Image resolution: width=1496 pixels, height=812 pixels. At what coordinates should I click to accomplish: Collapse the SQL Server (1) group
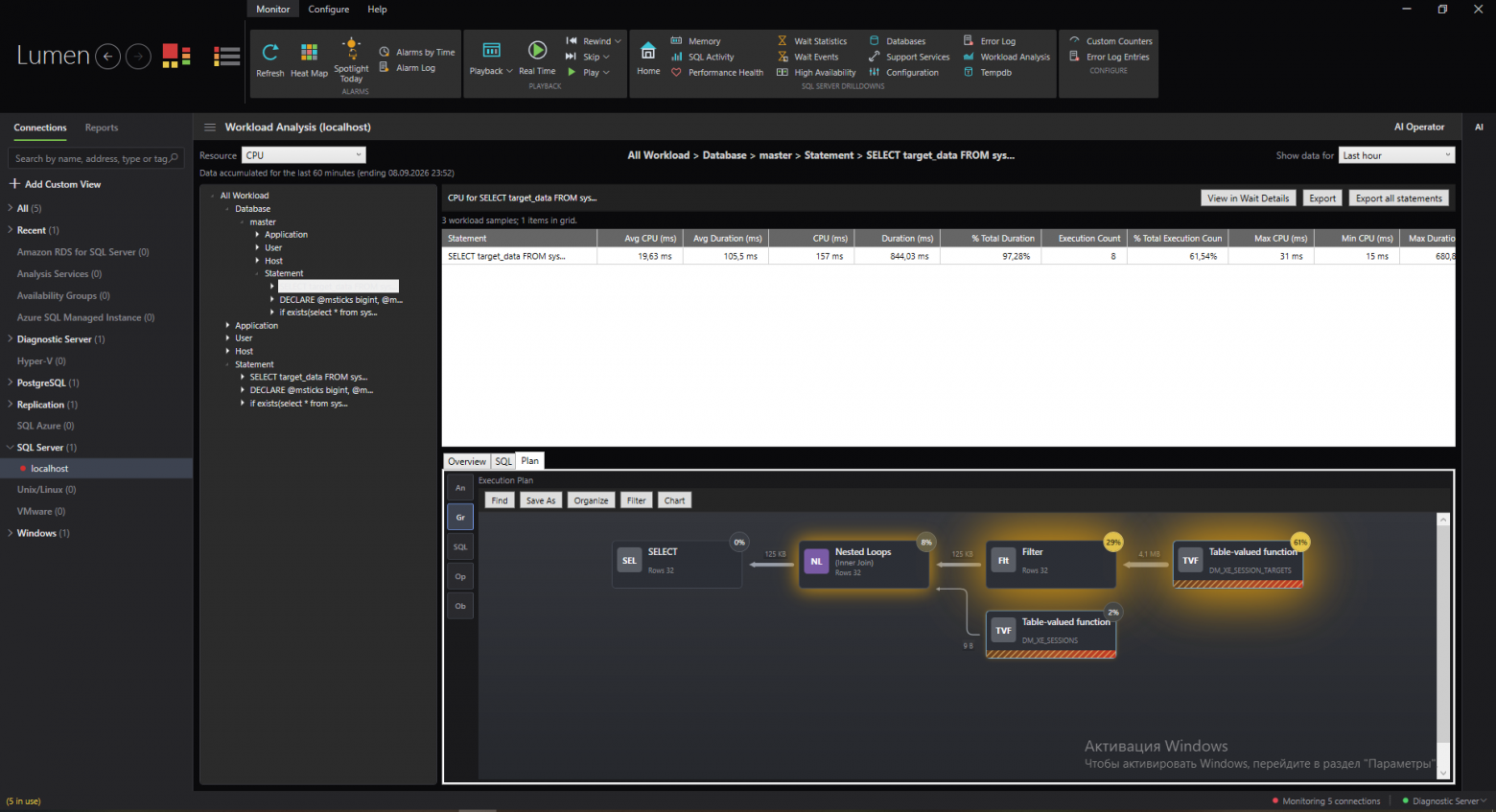11,448
